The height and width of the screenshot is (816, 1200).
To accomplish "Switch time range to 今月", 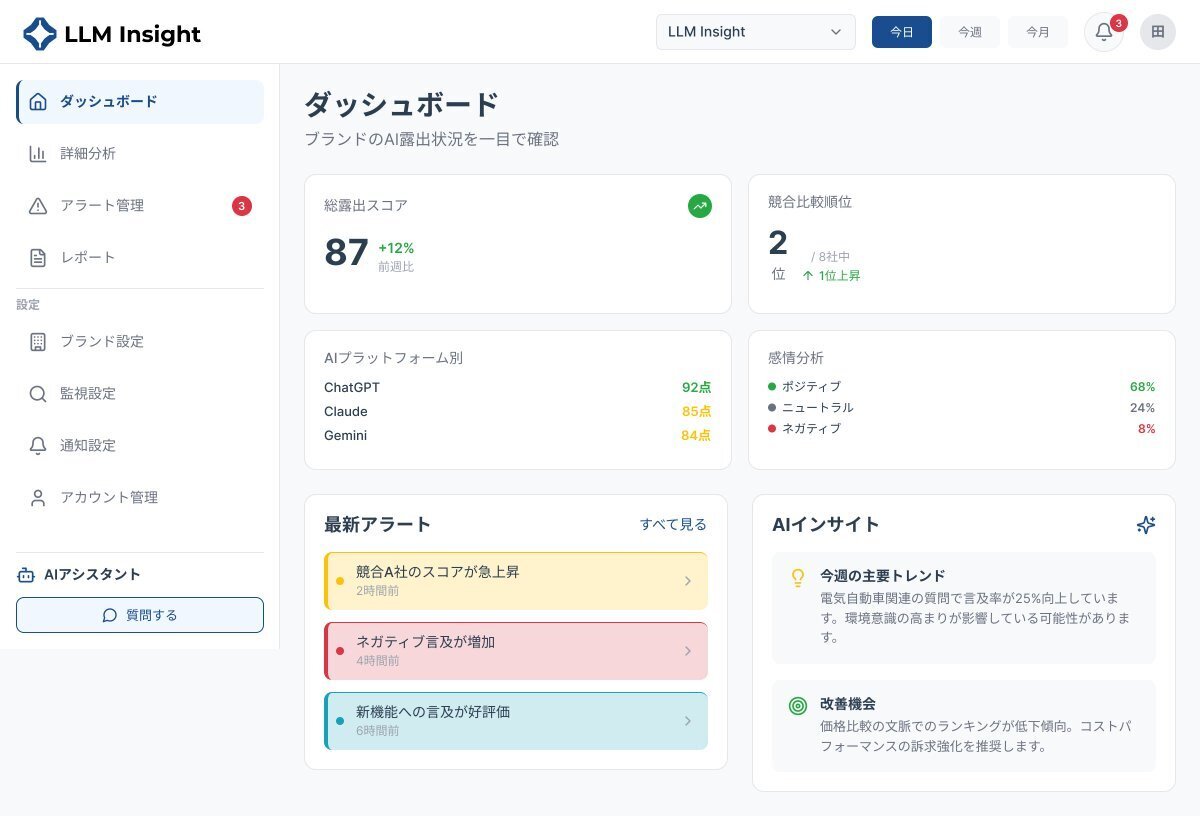I will [x=1037, y=32].
